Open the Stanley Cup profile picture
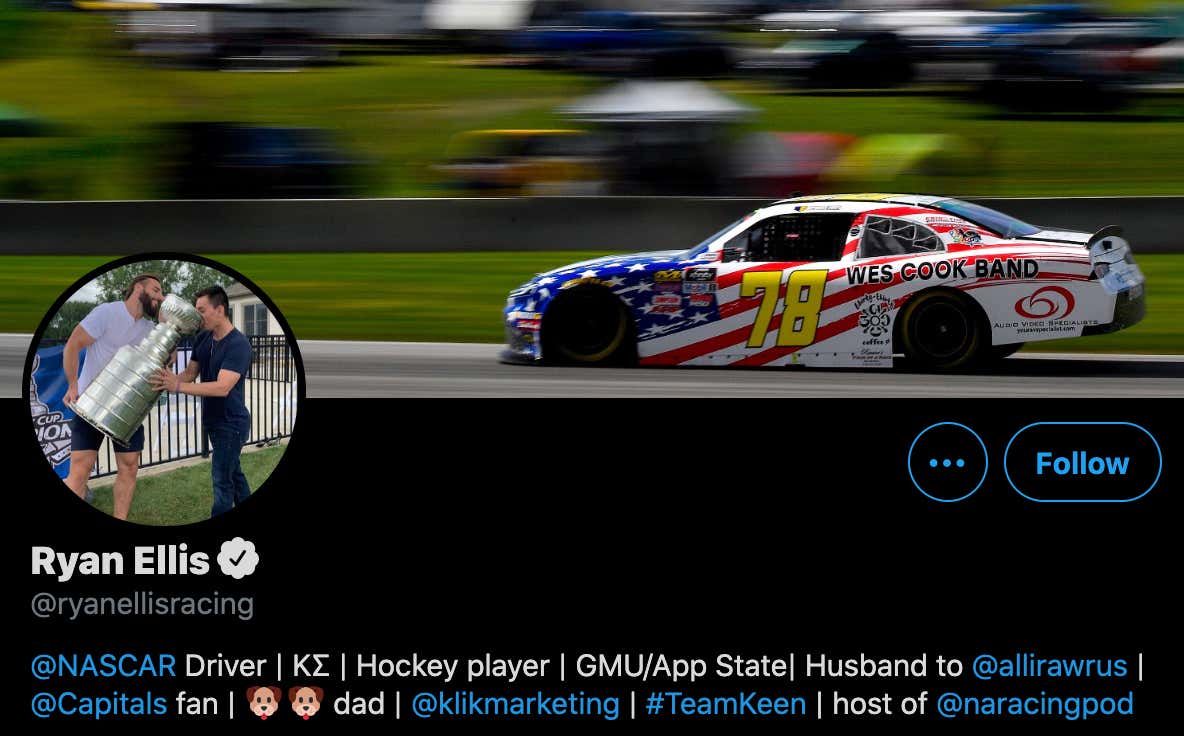Screen dimensions: 1184x736 coord(163,390)
